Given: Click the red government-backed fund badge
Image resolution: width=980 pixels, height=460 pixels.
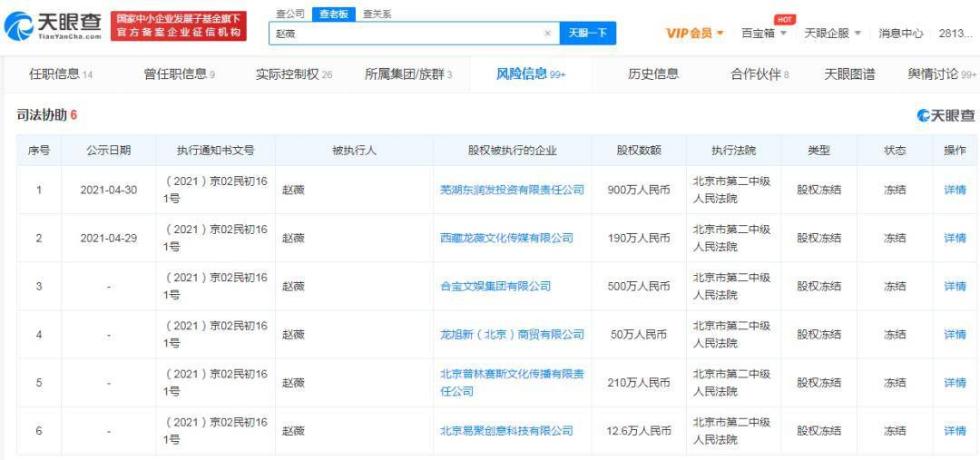Looking at the screenshot, I should pos(179,26).
